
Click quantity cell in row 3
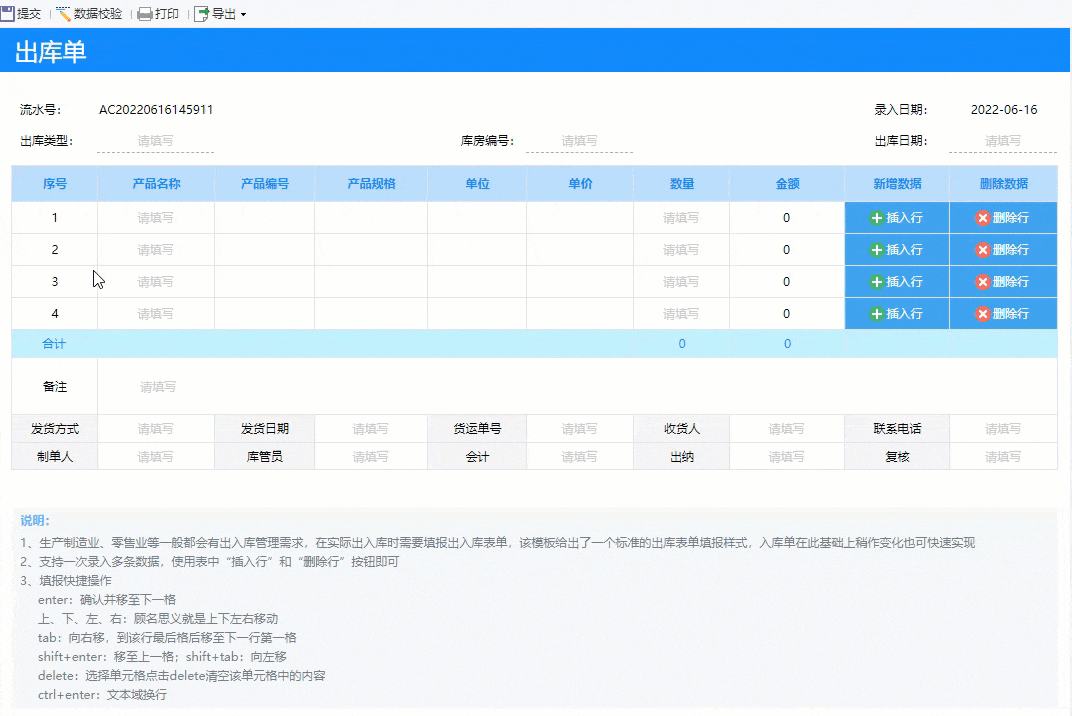[681, 282]
